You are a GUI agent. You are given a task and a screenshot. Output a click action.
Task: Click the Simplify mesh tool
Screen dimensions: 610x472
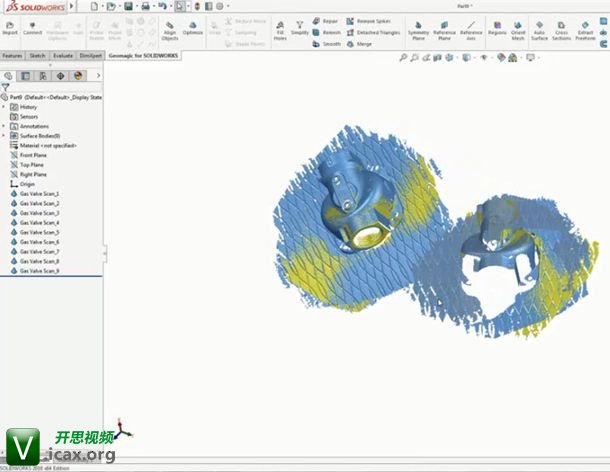pyautogui.click(x=300, y=30)
